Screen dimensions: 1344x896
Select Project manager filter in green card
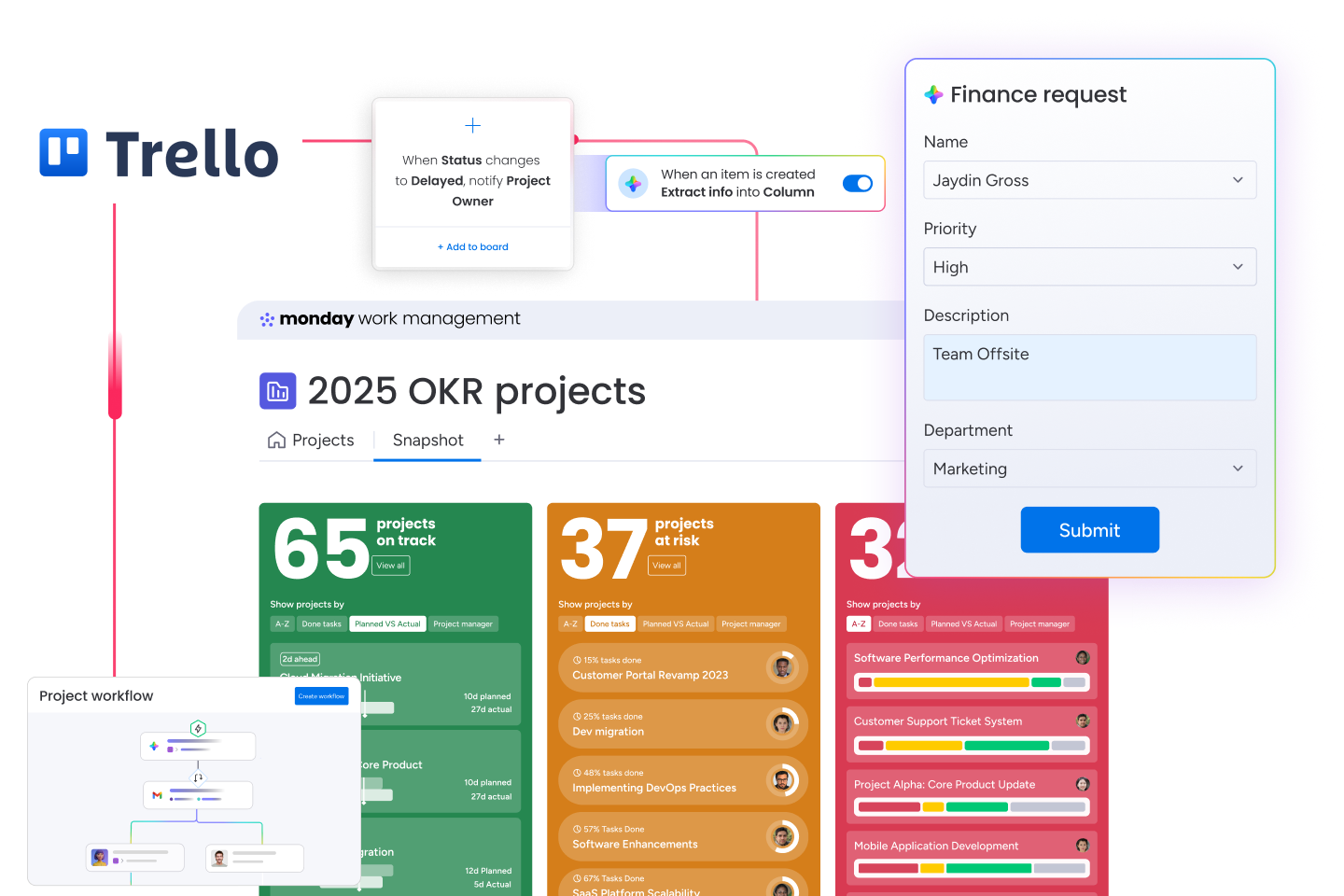click(463, 624)
